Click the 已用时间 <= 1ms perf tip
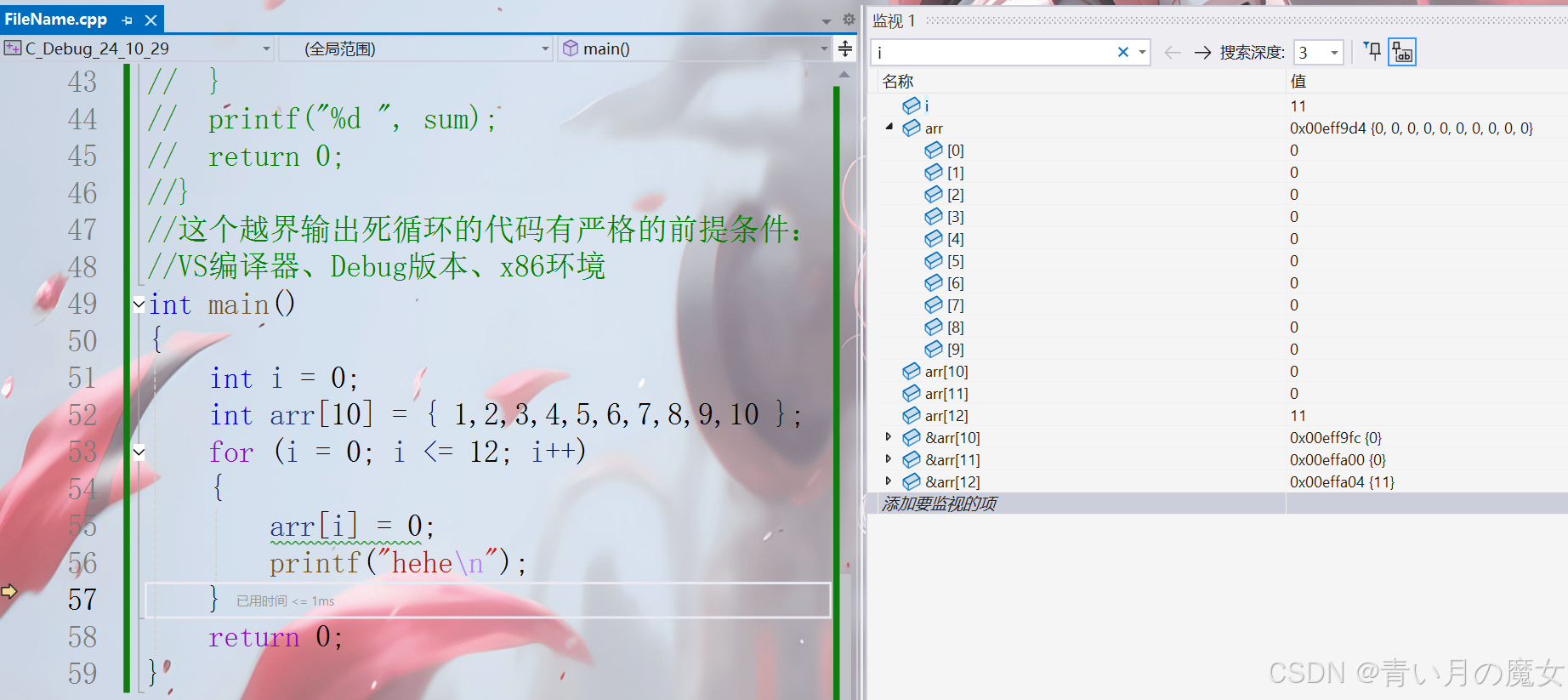 click(285, 600)
